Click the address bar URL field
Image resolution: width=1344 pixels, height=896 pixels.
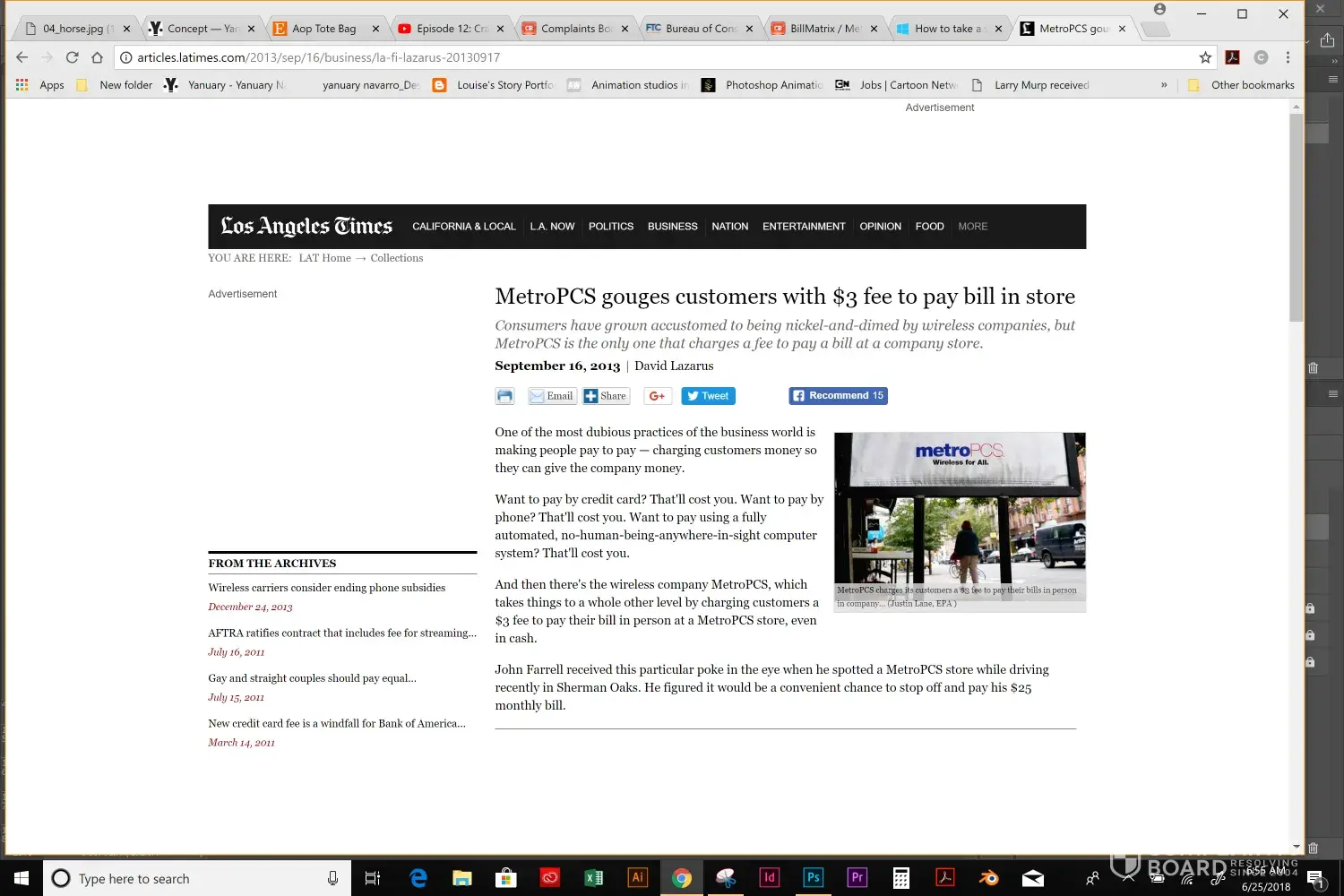click(627, 57)
